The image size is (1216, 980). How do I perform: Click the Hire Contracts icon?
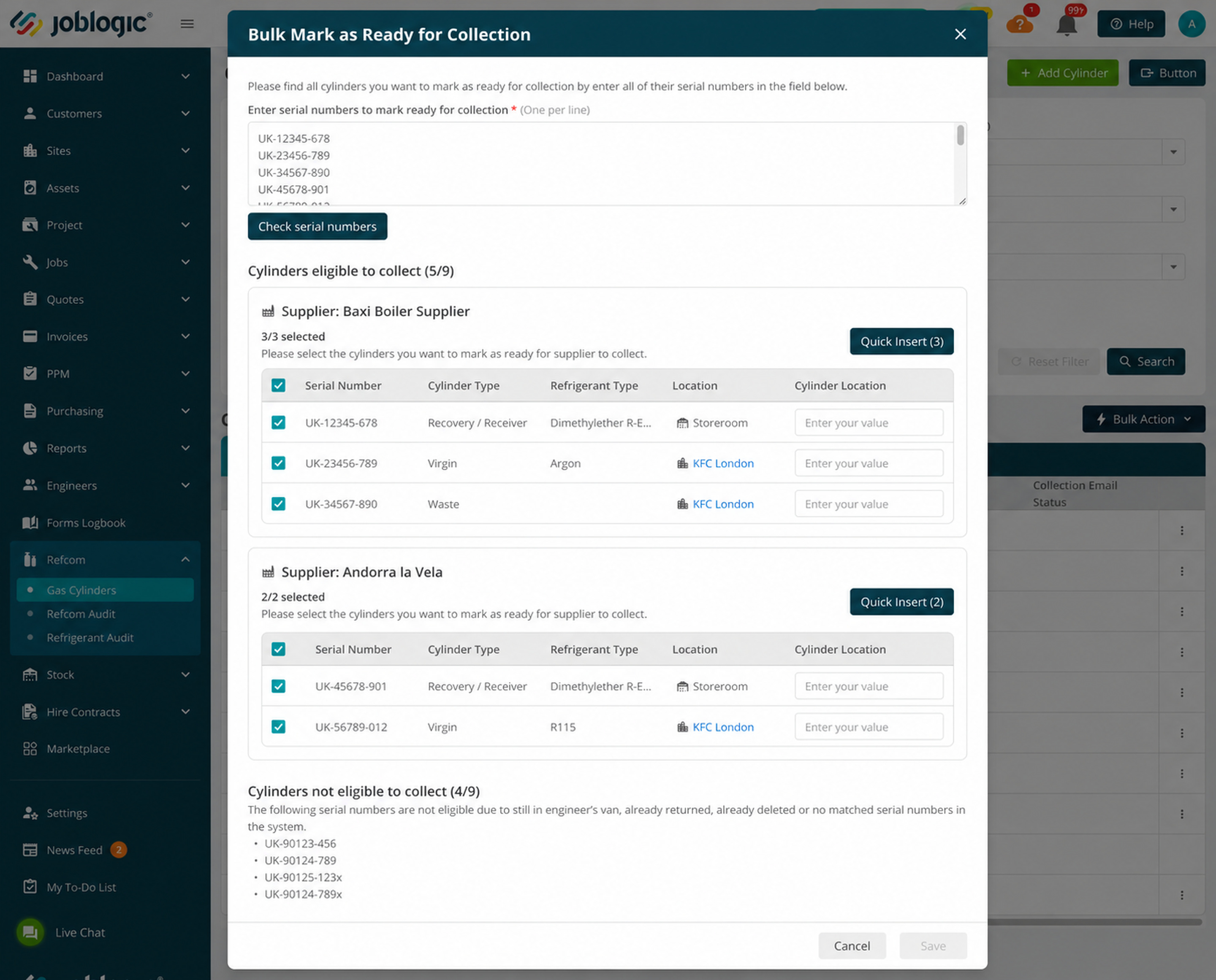click(30, 712)
